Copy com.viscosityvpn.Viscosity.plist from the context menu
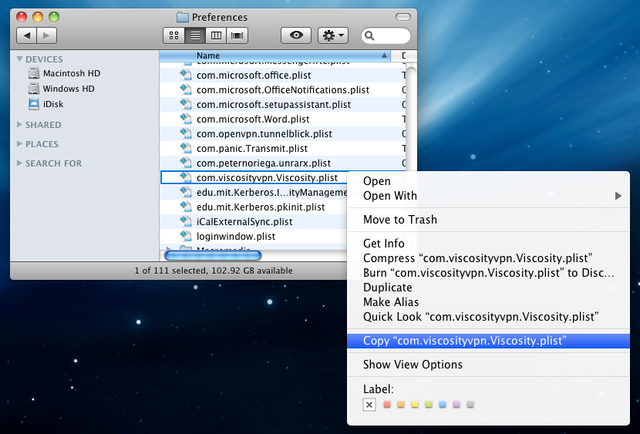The height and width of the screenshot is (434, 640). pyautogui.click(x=488, y=341)
